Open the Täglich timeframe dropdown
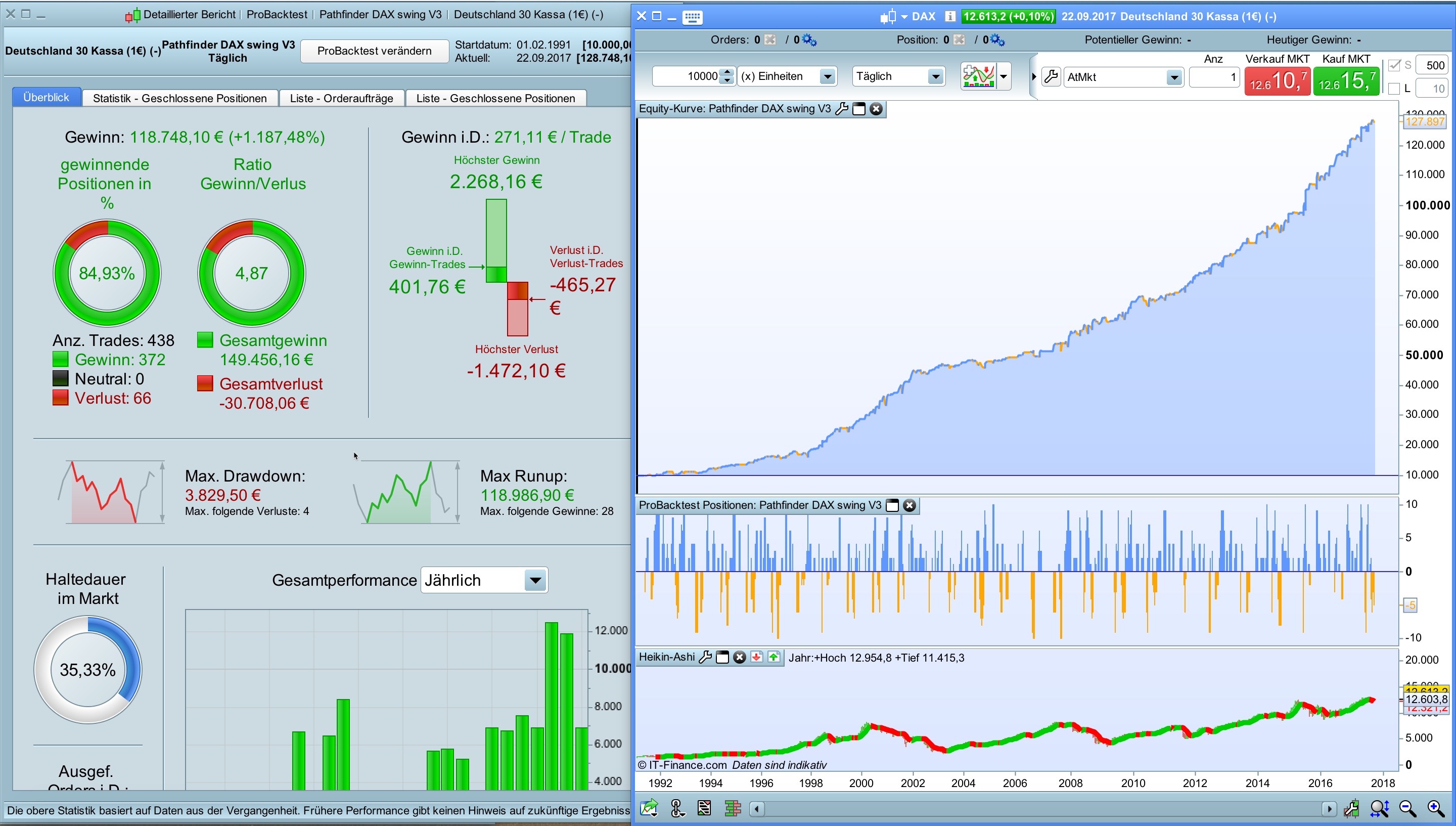 (x=935, y=76)
